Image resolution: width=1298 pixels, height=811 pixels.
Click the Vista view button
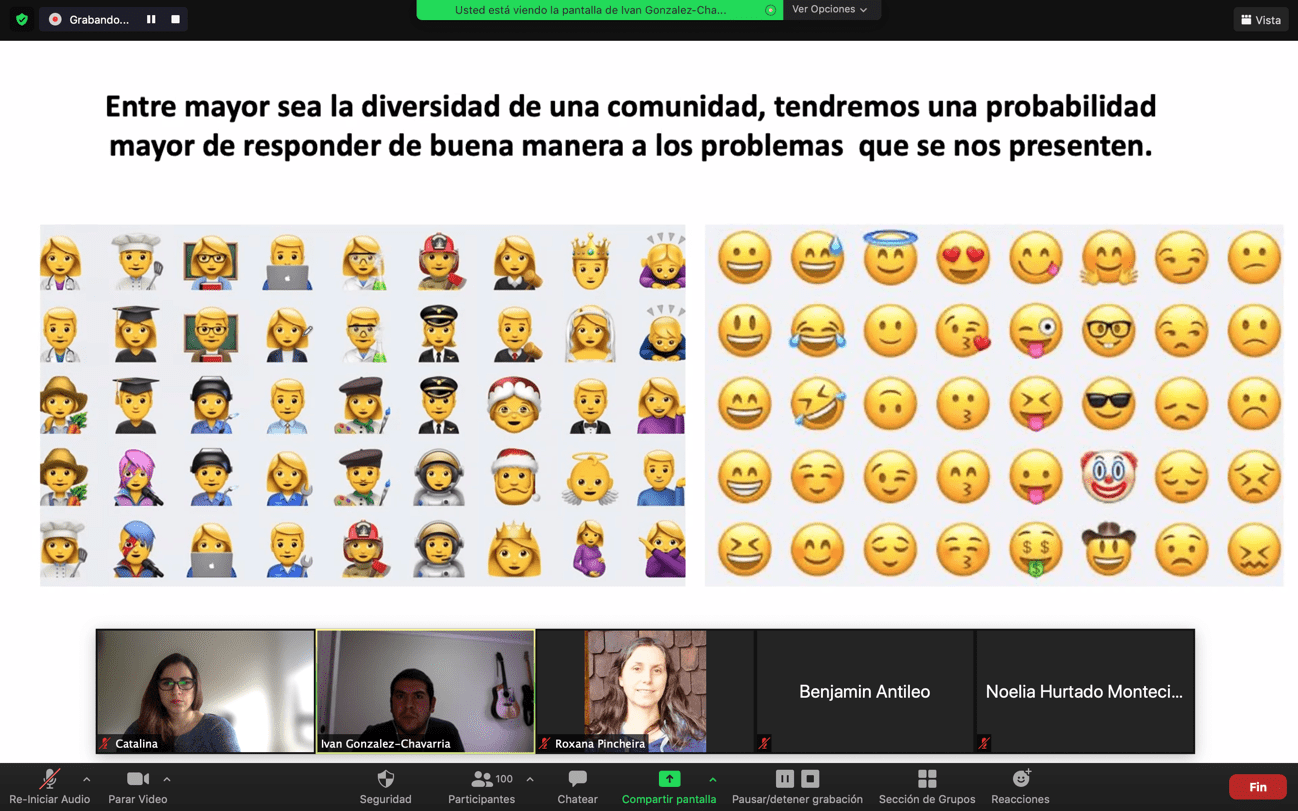click(x=1260, y=20)
